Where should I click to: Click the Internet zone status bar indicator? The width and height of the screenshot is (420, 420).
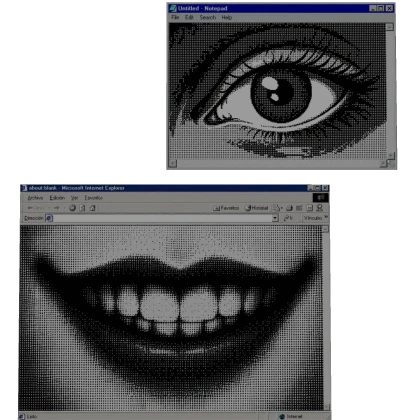pyautogui.click(x=291, y=416)
